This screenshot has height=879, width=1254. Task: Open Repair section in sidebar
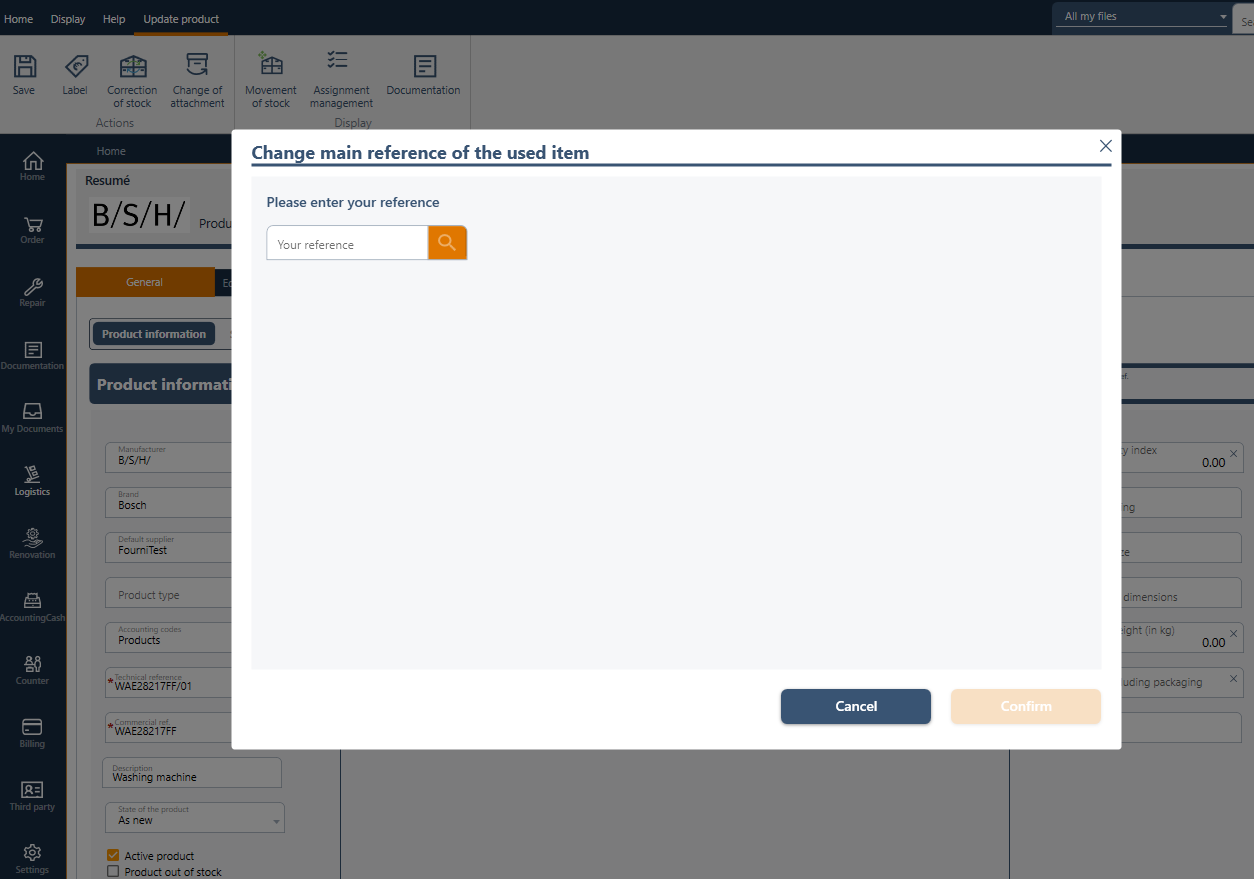point(32,292)
